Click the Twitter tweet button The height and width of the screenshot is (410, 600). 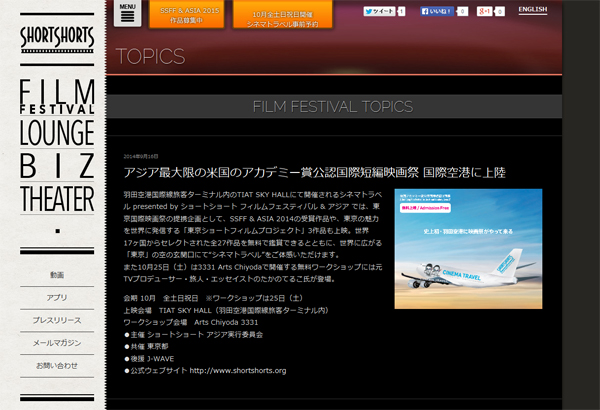tap(379, 11)
